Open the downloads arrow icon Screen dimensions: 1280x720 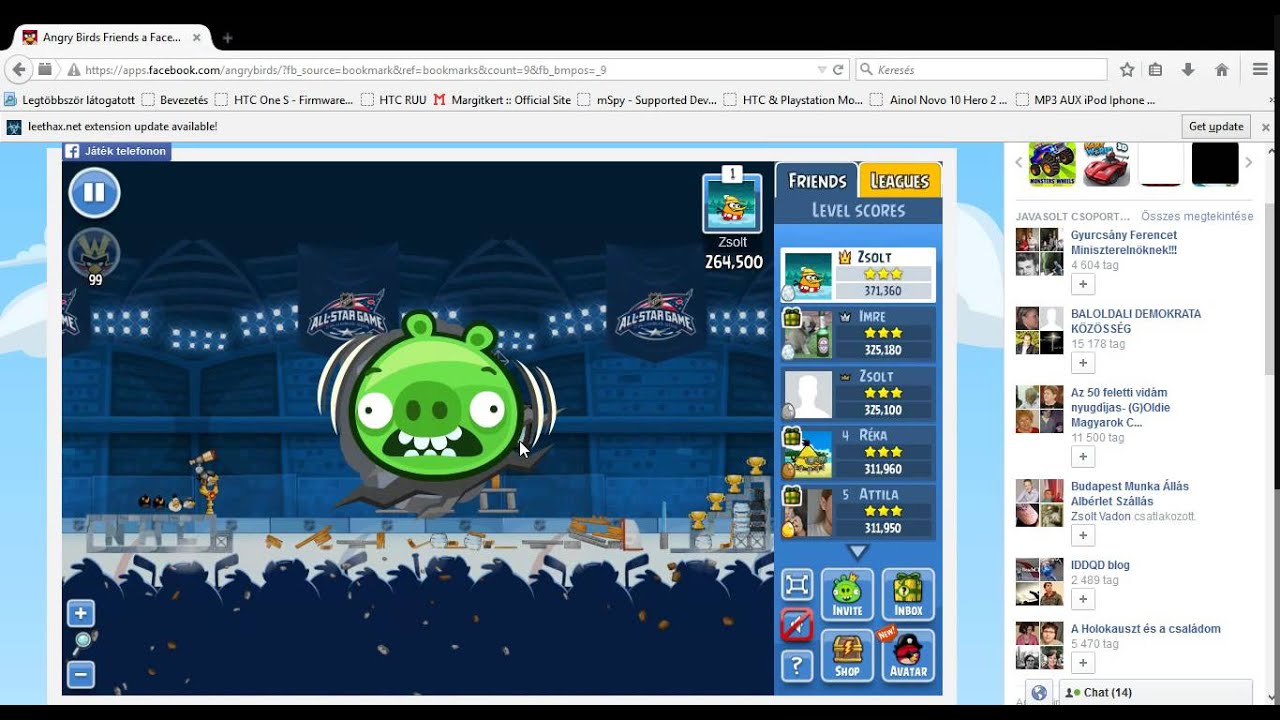tap(1188, 70)
